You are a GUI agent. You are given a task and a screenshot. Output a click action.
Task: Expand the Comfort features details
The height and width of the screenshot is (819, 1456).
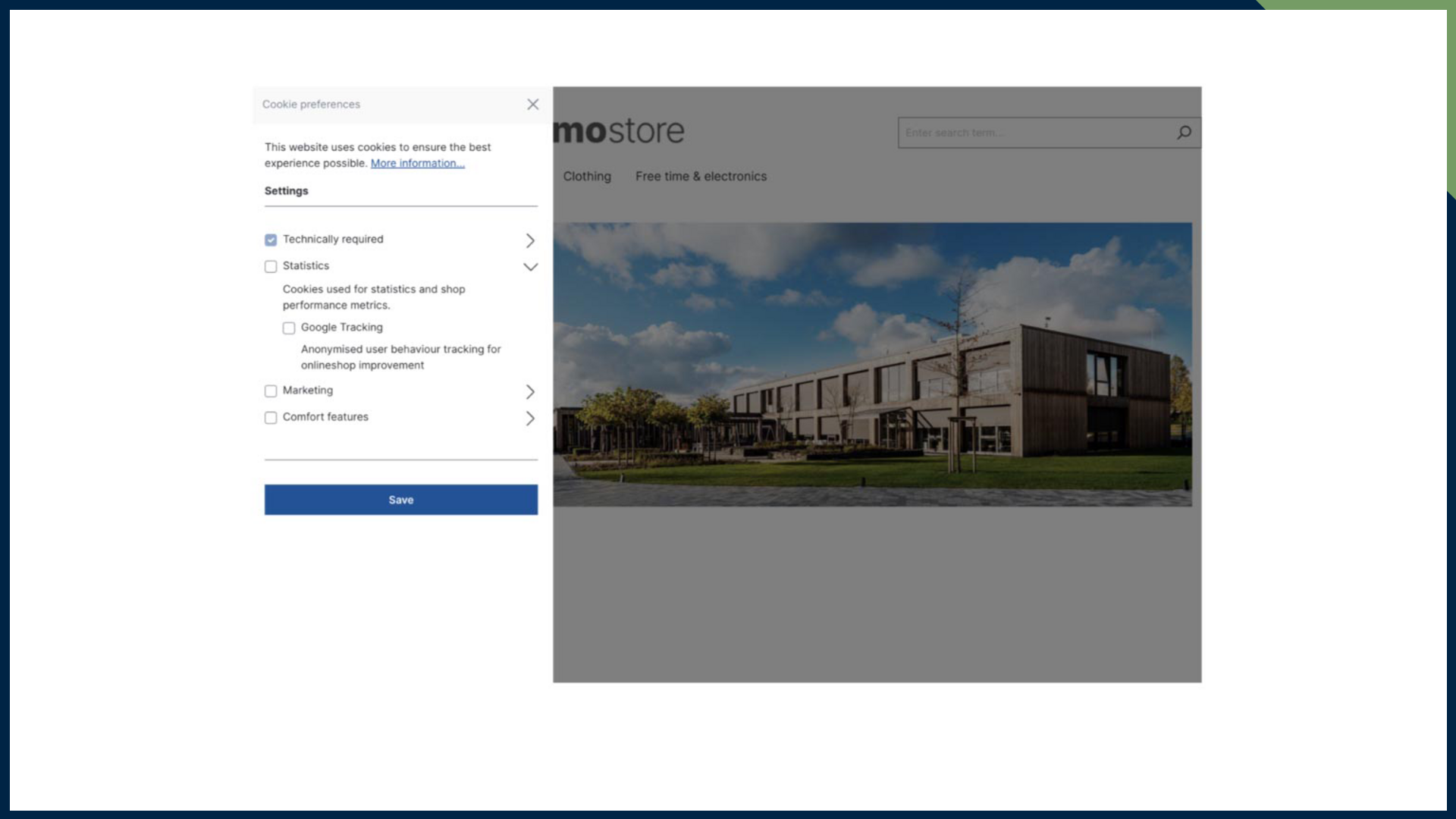pos(530,418)
